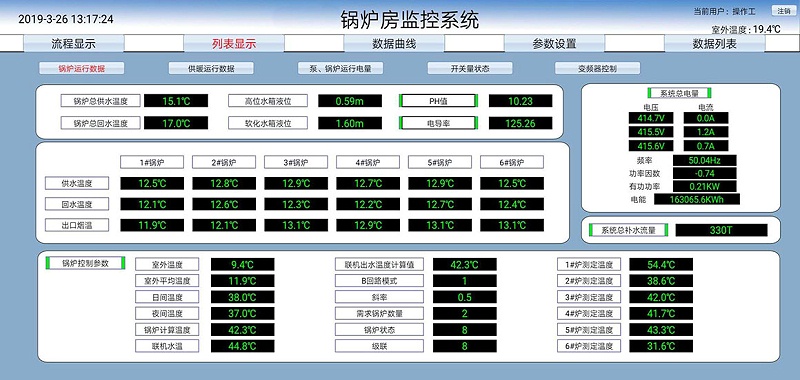This screenshot has height=380, width=800.
Task: Click the 1#锅炉 column header
Action: tap(152, 162)
